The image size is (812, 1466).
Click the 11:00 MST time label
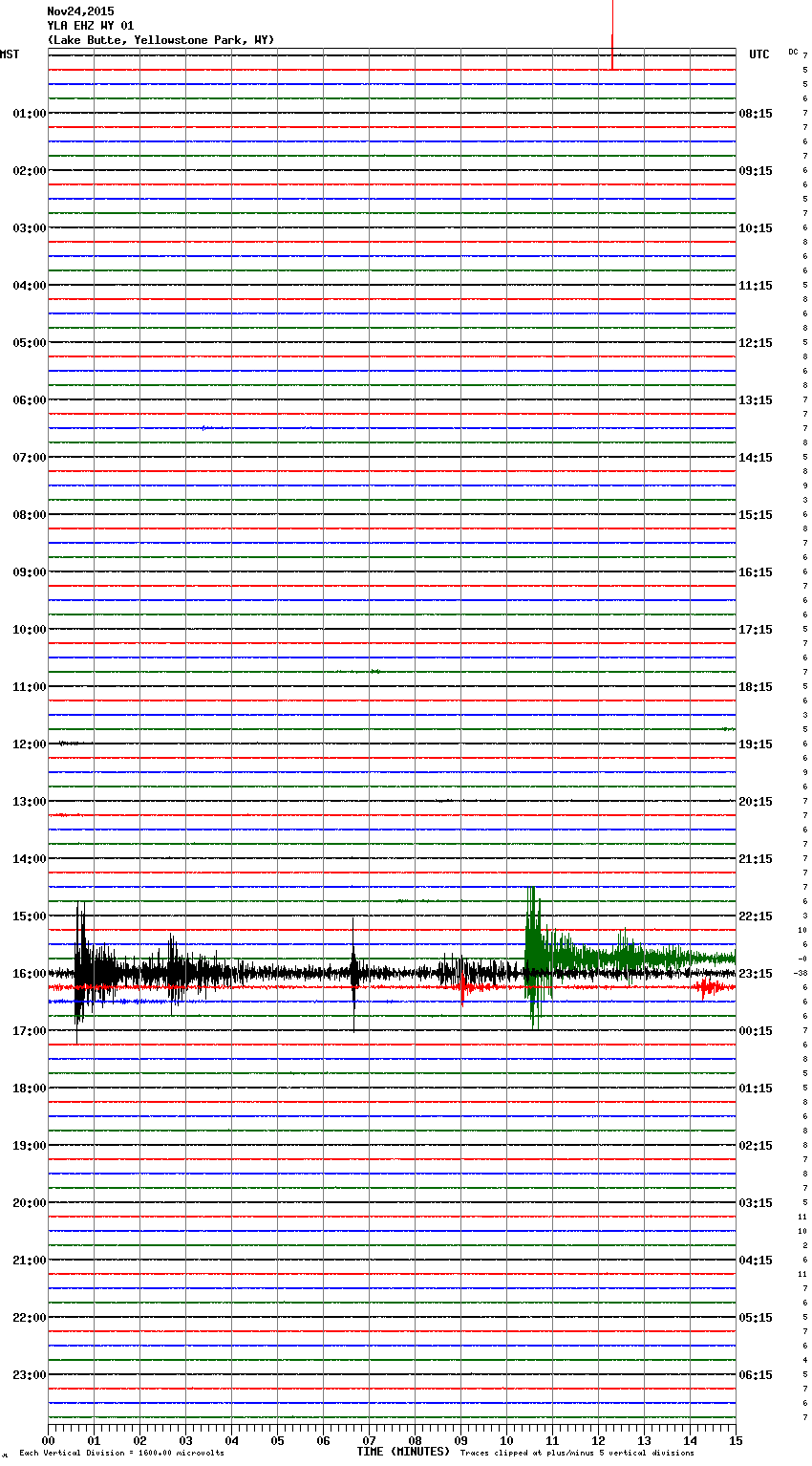point(29,687)
